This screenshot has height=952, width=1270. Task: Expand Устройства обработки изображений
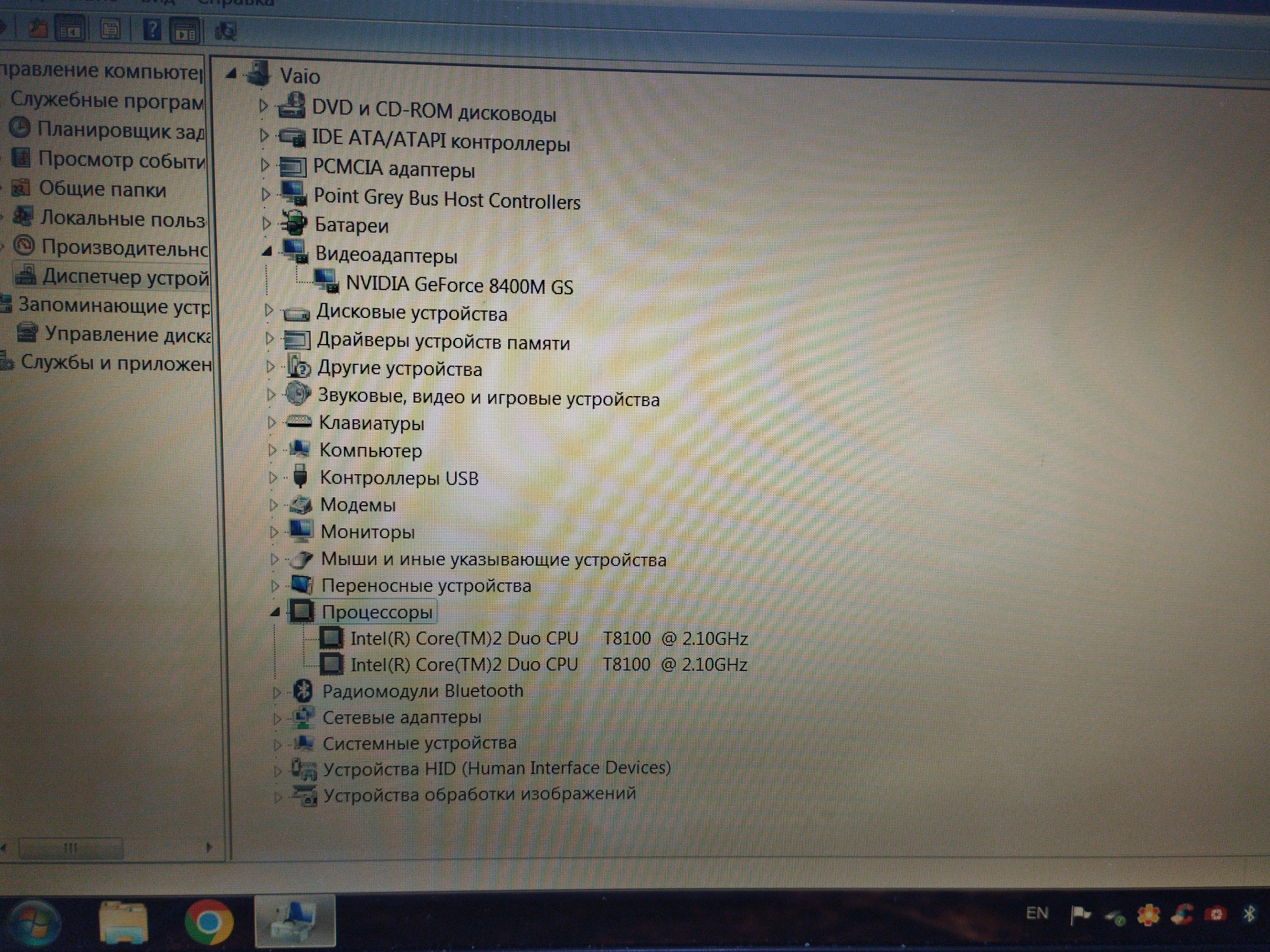(x=278, y=797)
